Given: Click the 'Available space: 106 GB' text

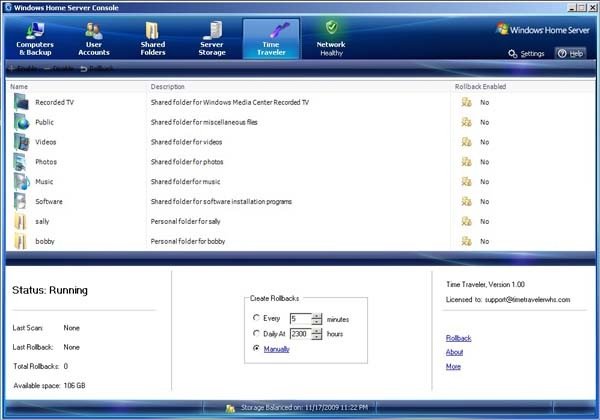Looking at the screenshot, I should point(49,386).
